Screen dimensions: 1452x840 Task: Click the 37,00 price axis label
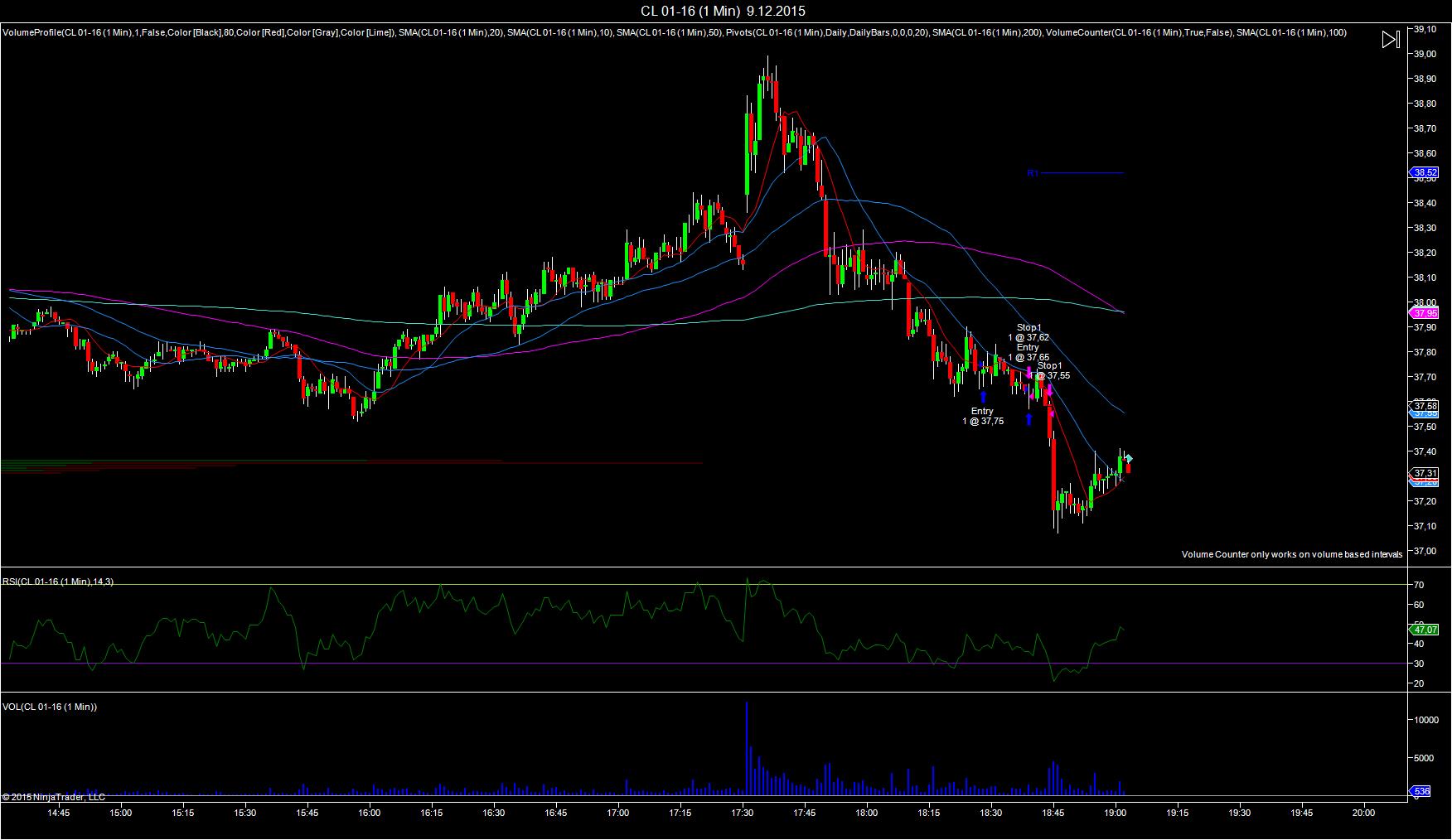click(1425, 551)
